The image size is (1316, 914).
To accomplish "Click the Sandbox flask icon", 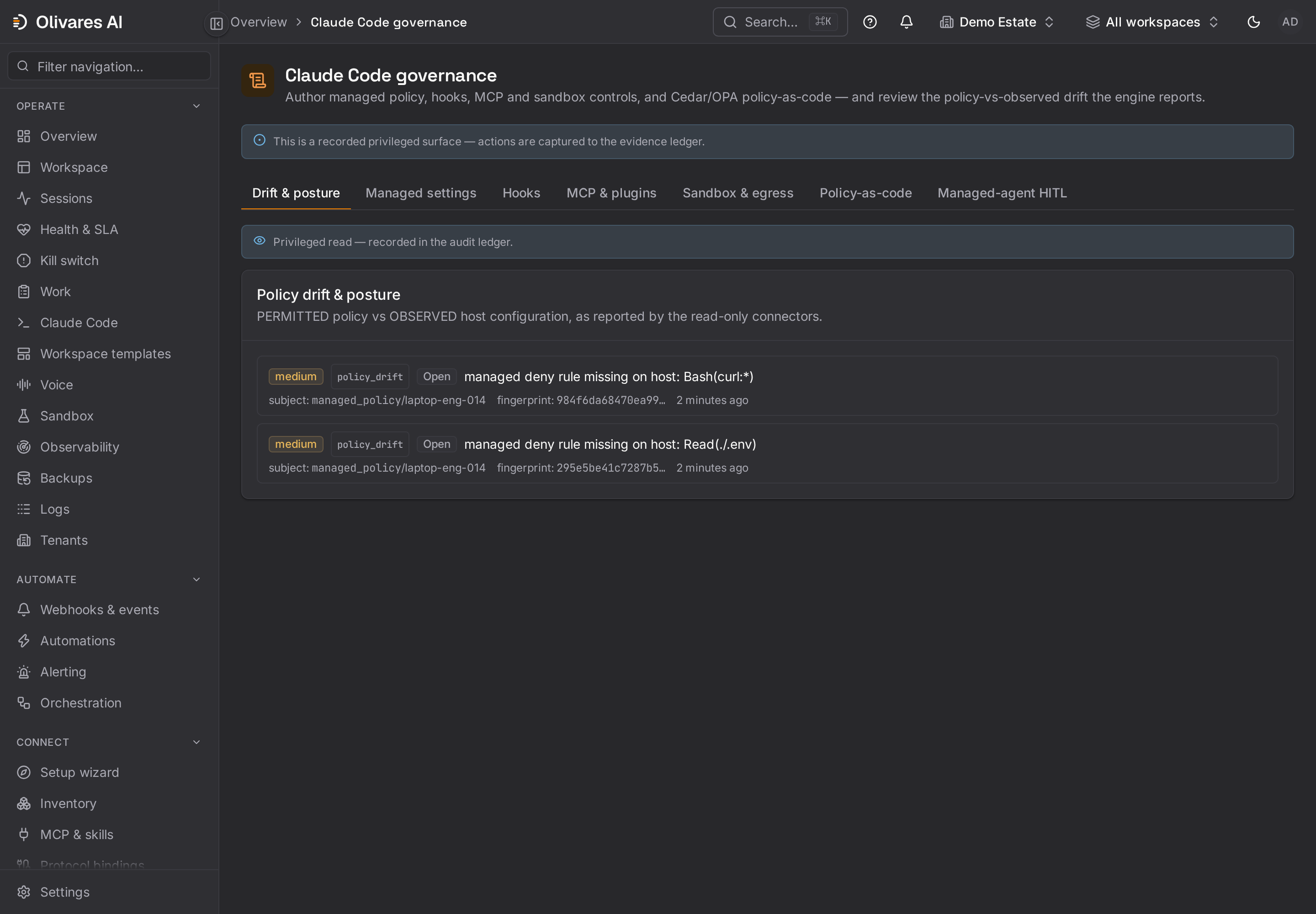I will [23, 416].
